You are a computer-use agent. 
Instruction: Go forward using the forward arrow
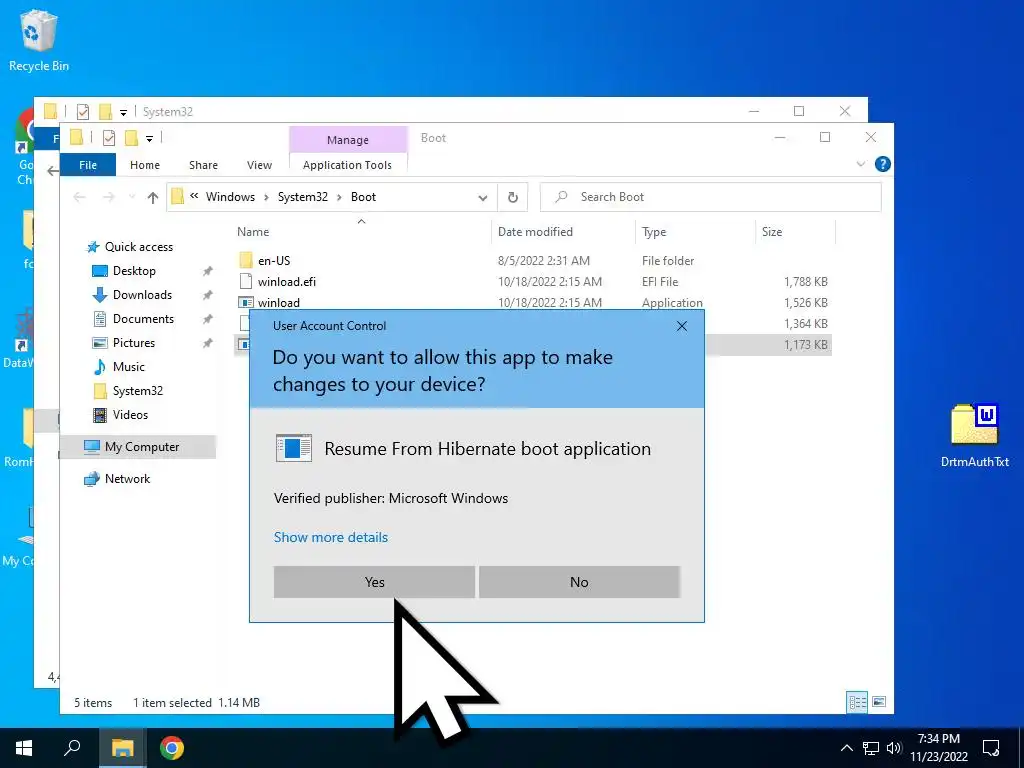point(108,197)
